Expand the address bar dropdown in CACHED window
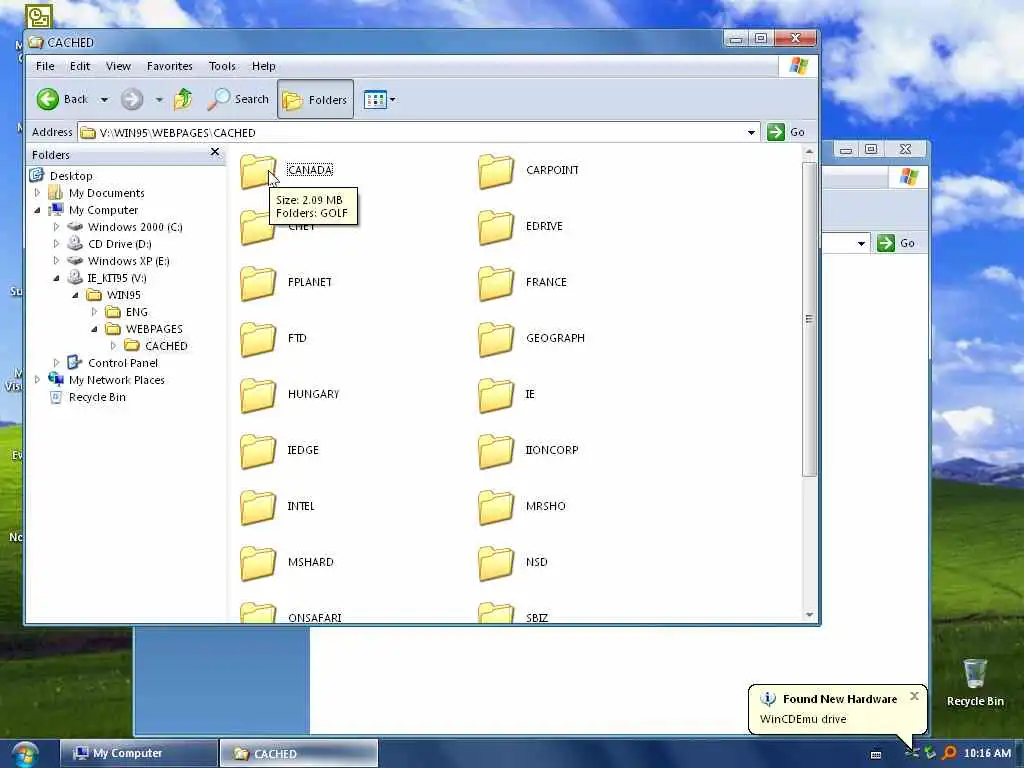The image size is (1024, 768). [751, 133]
